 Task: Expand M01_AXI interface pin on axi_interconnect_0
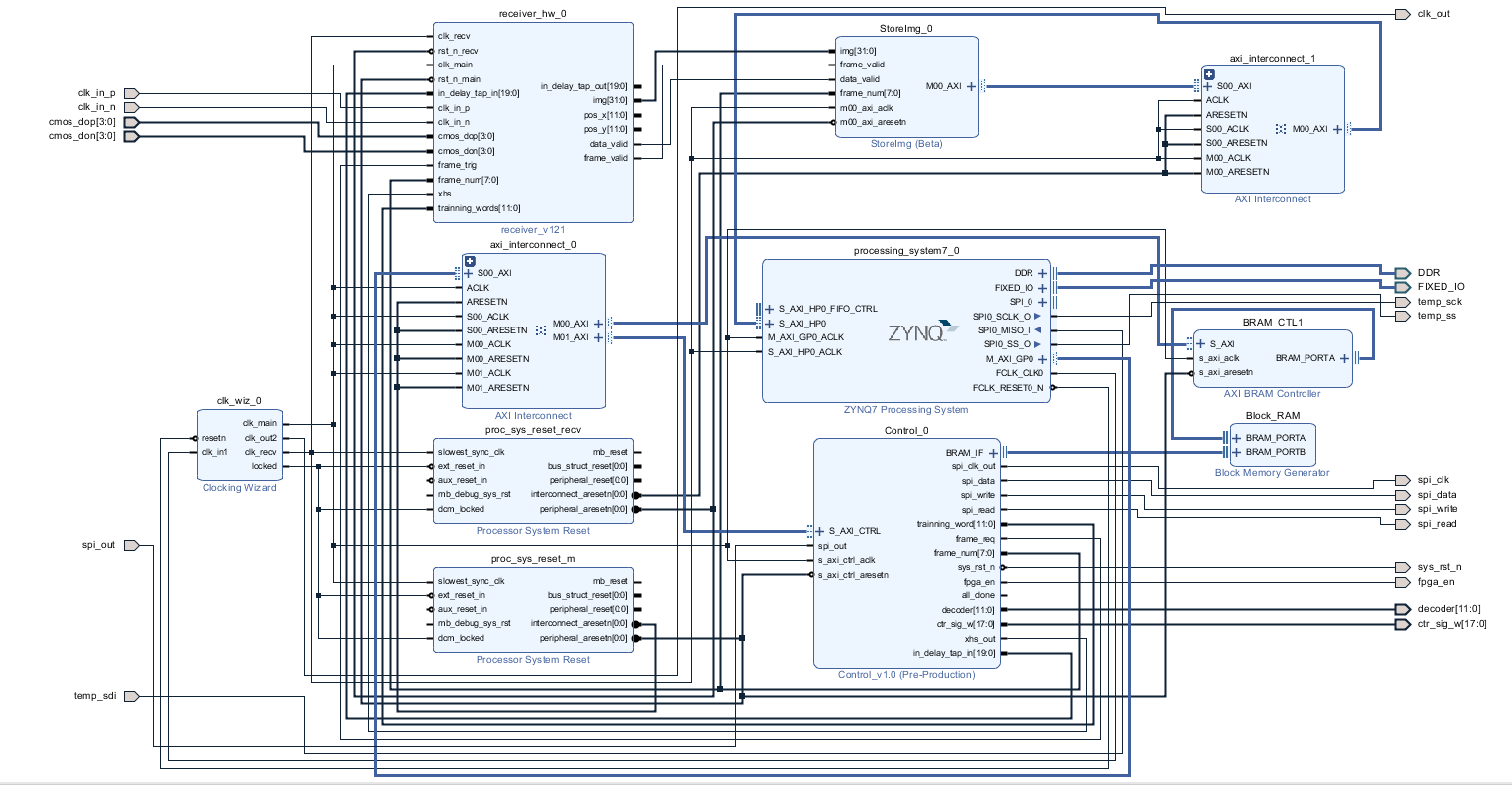pyautogui.click(x=598, y=337)
